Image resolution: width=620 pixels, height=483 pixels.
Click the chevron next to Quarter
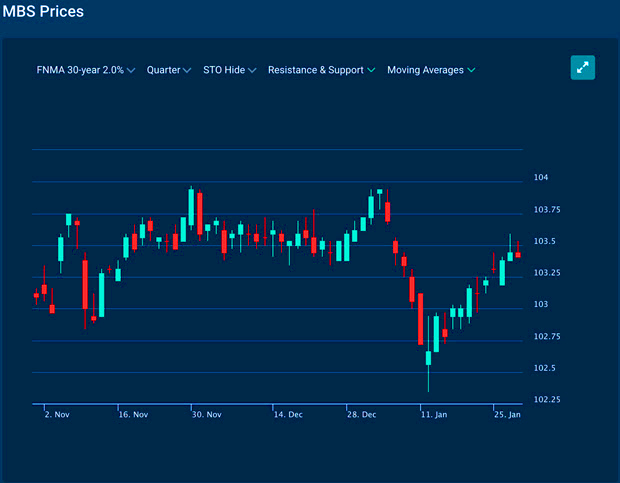tap(187, 70)
